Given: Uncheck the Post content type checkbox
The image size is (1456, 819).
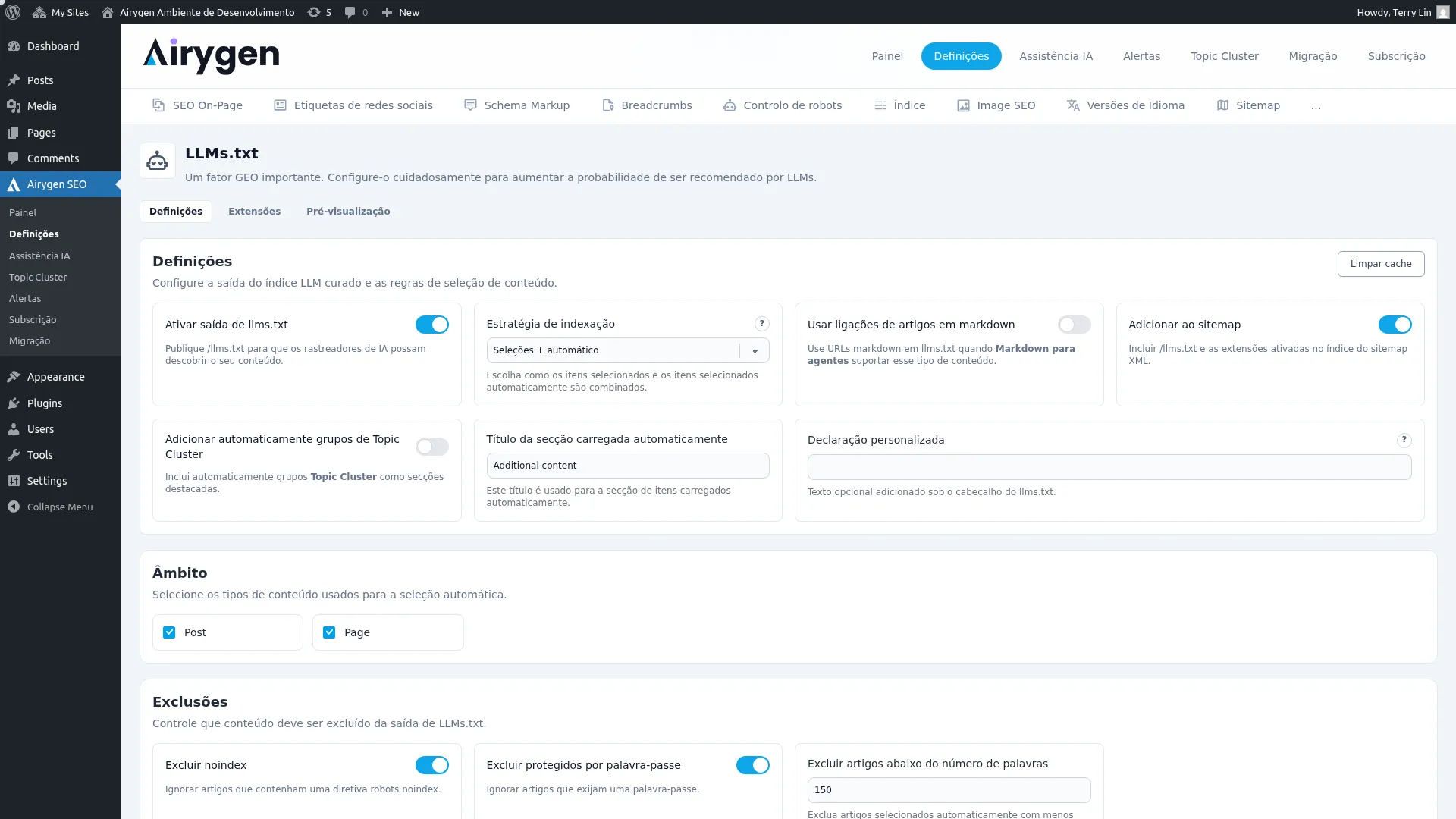Looking at the screenshot, I should [169, 632].
